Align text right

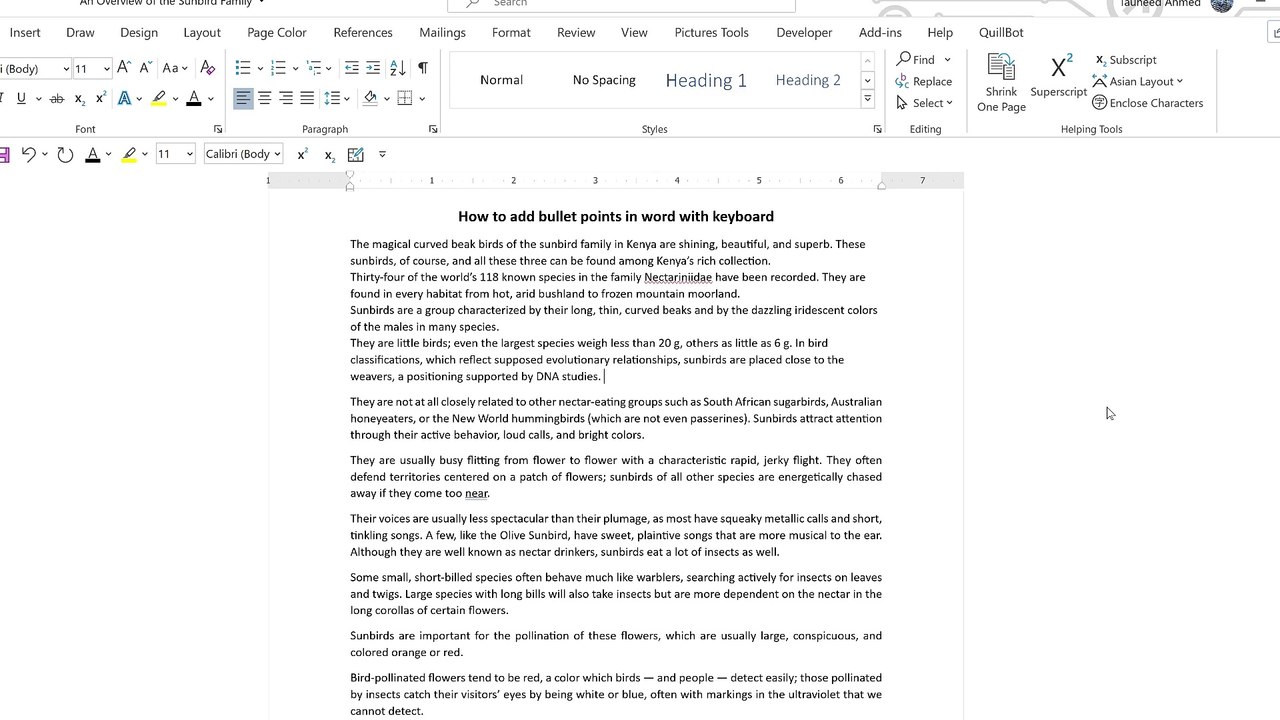coord(286,98)
